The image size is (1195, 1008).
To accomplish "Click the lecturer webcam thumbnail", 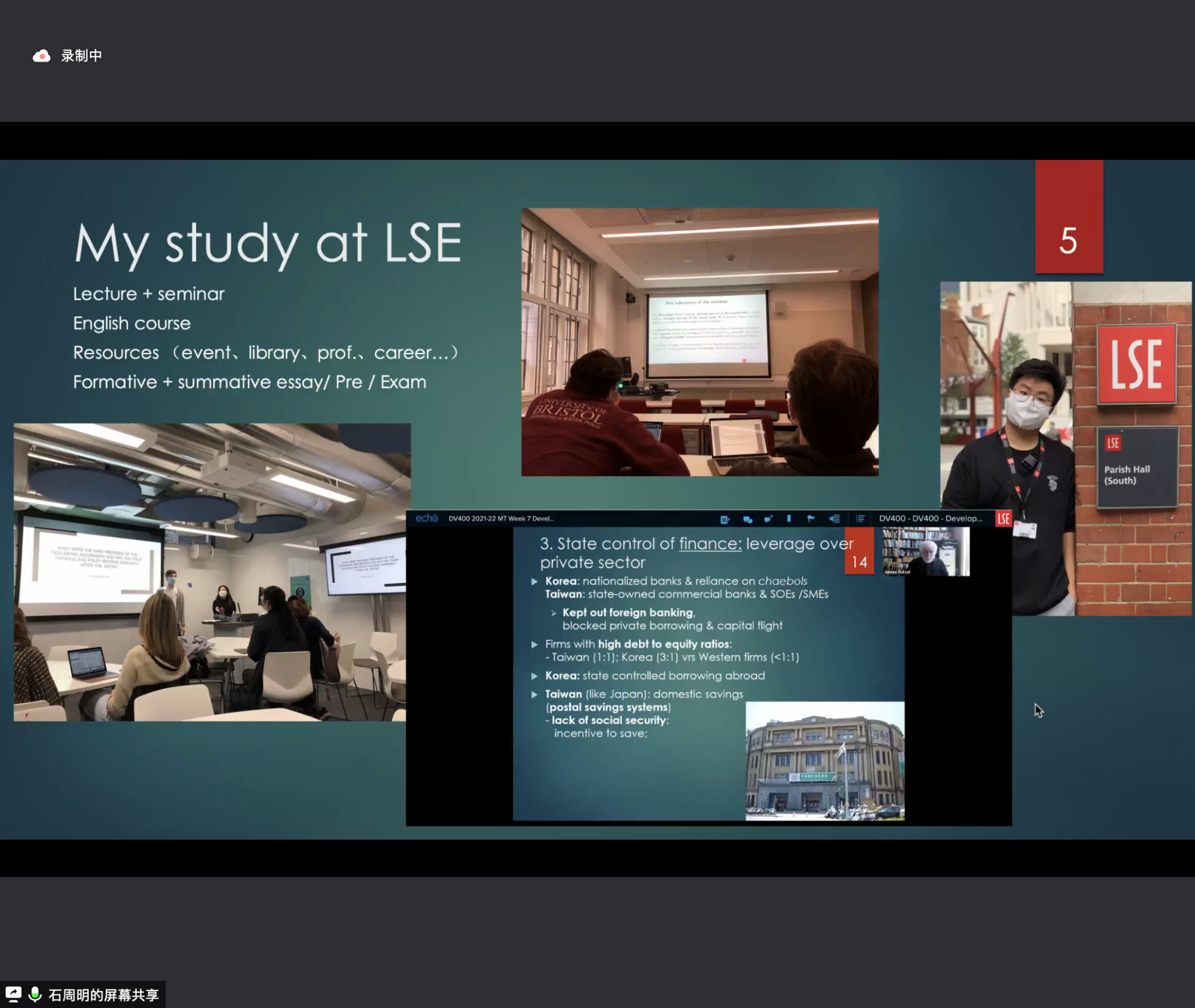I will tap(925, 551).
